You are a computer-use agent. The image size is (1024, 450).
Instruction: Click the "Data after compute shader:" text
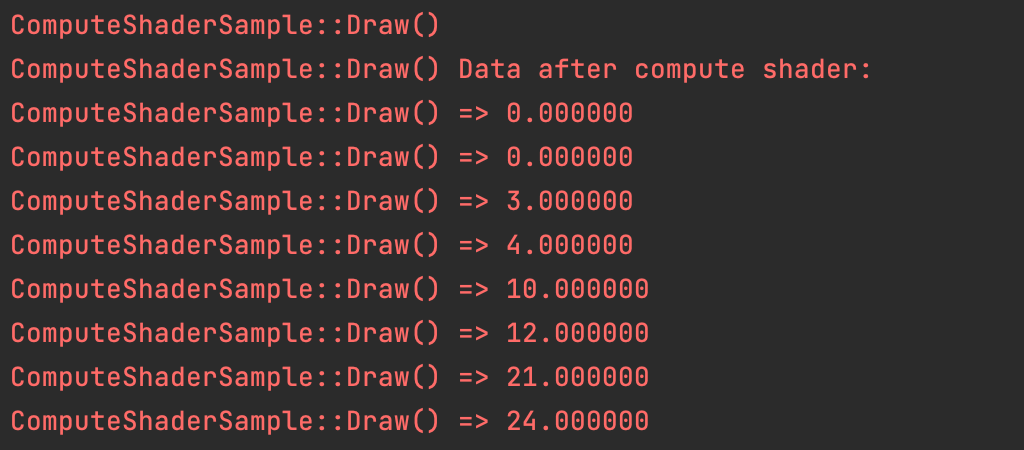click(665, 70)
